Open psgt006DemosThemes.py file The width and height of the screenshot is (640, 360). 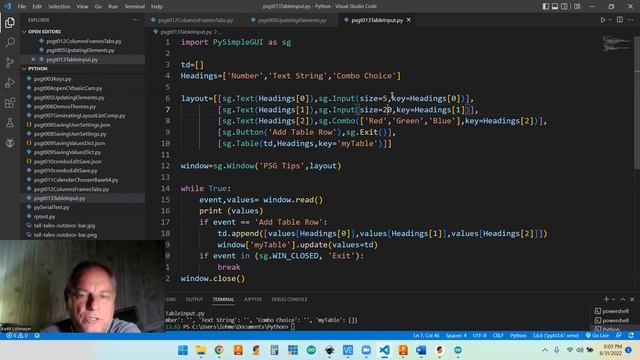64,107
